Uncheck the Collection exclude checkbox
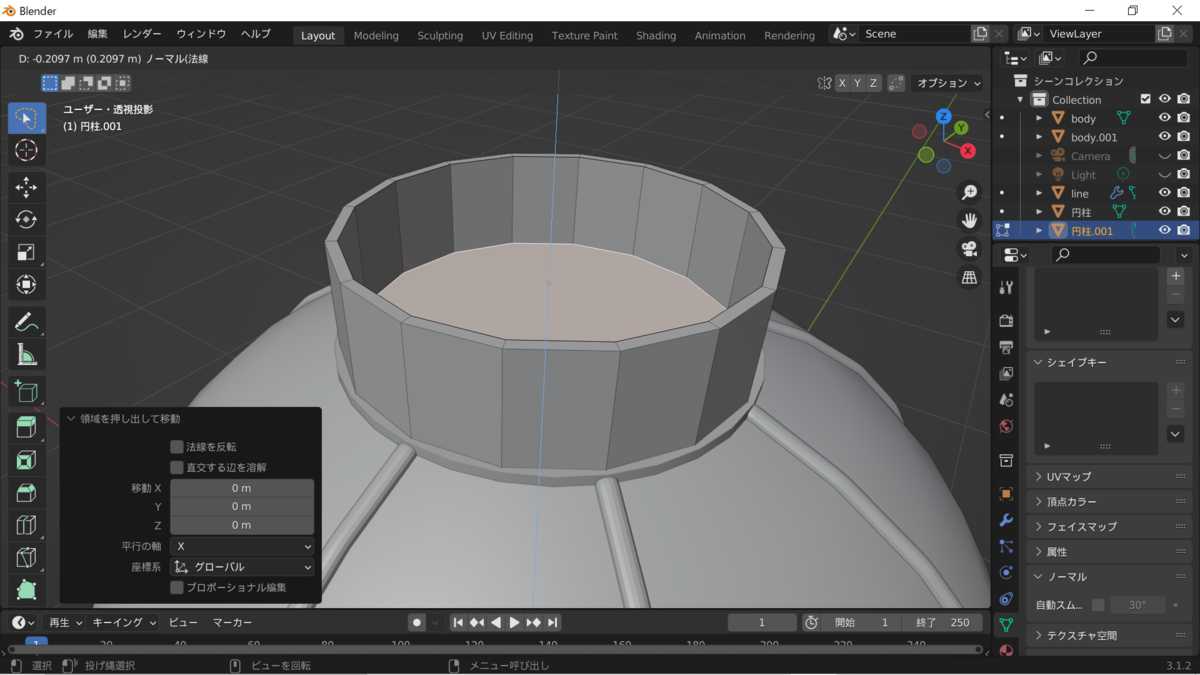Screen dimensions: 1200x675 1146,99
